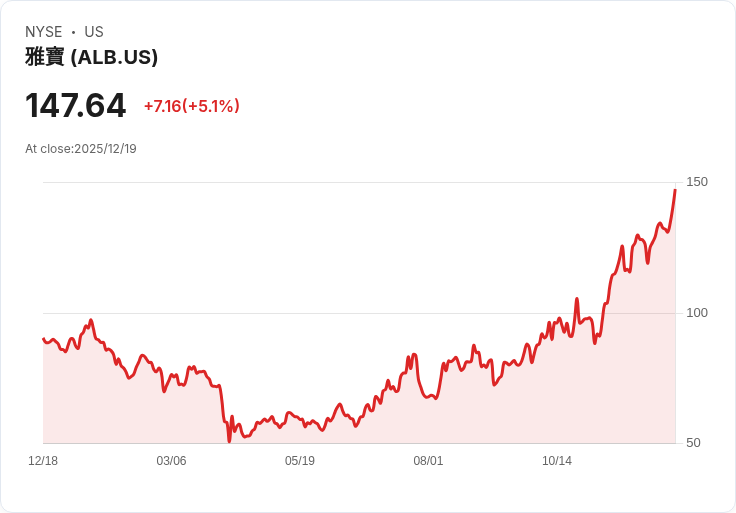Viewport: 736px width, 513px height.
Task: Select the 12/18 date on x-axis
Action: (x=43, y=461)
